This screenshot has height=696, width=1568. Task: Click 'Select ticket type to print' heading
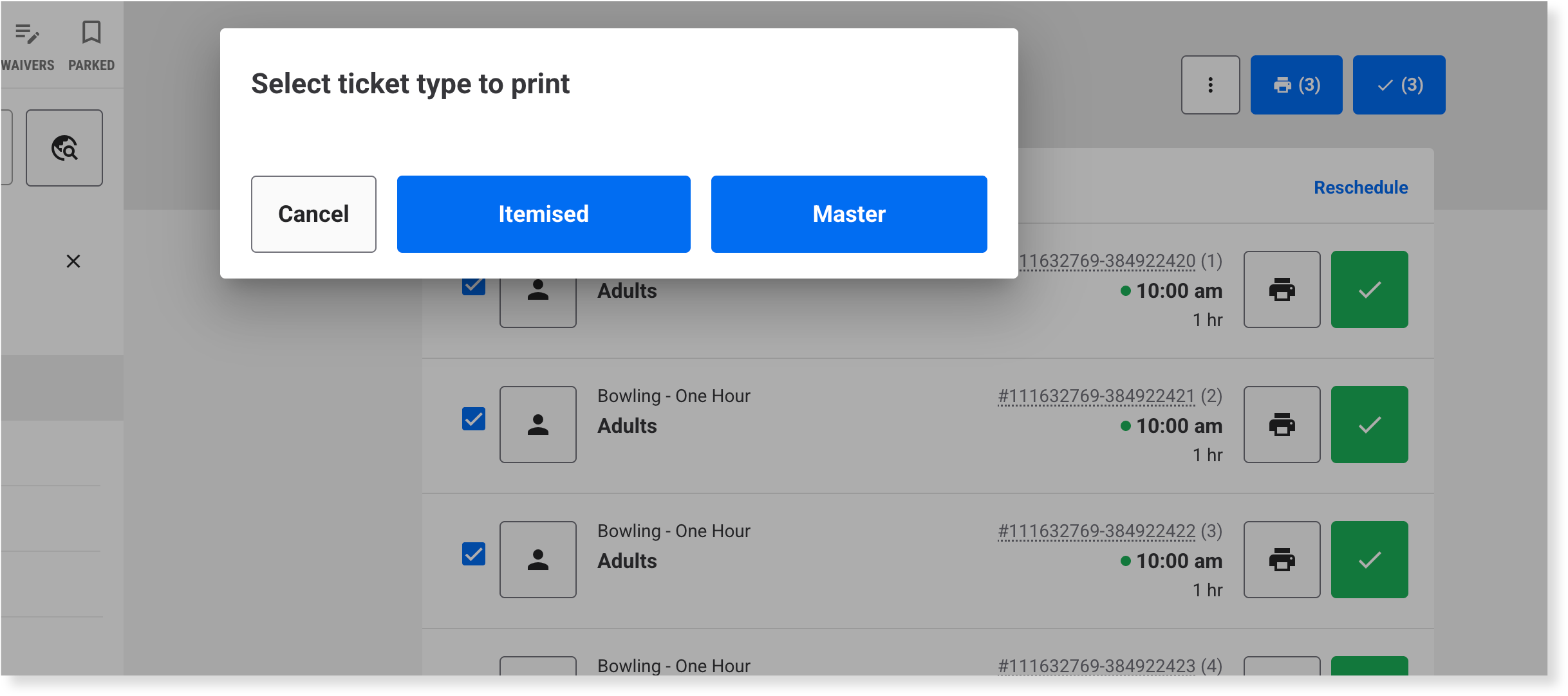tap(410, 84)
